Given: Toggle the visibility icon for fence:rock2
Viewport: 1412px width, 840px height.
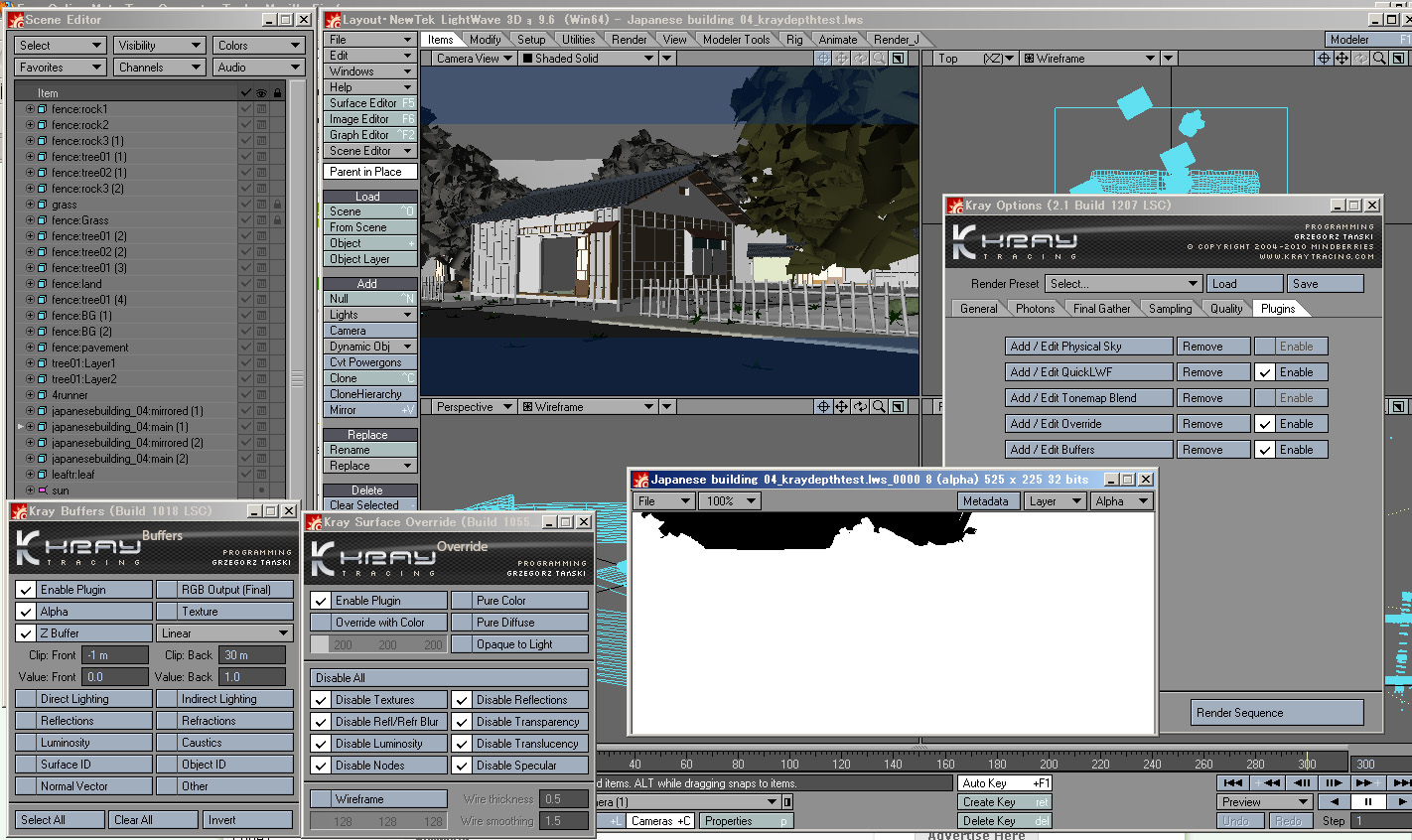Looking at the screenshot, I should coord(261,125).
